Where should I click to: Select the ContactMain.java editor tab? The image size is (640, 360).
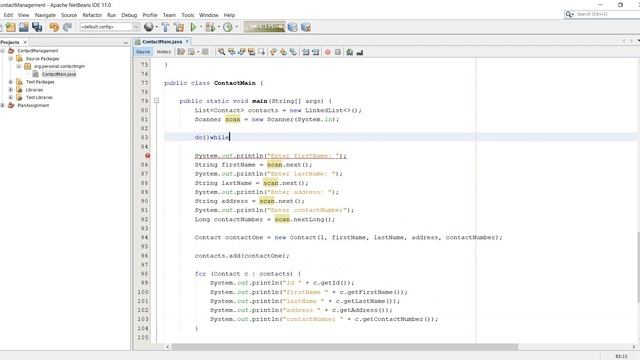[162, 42]
